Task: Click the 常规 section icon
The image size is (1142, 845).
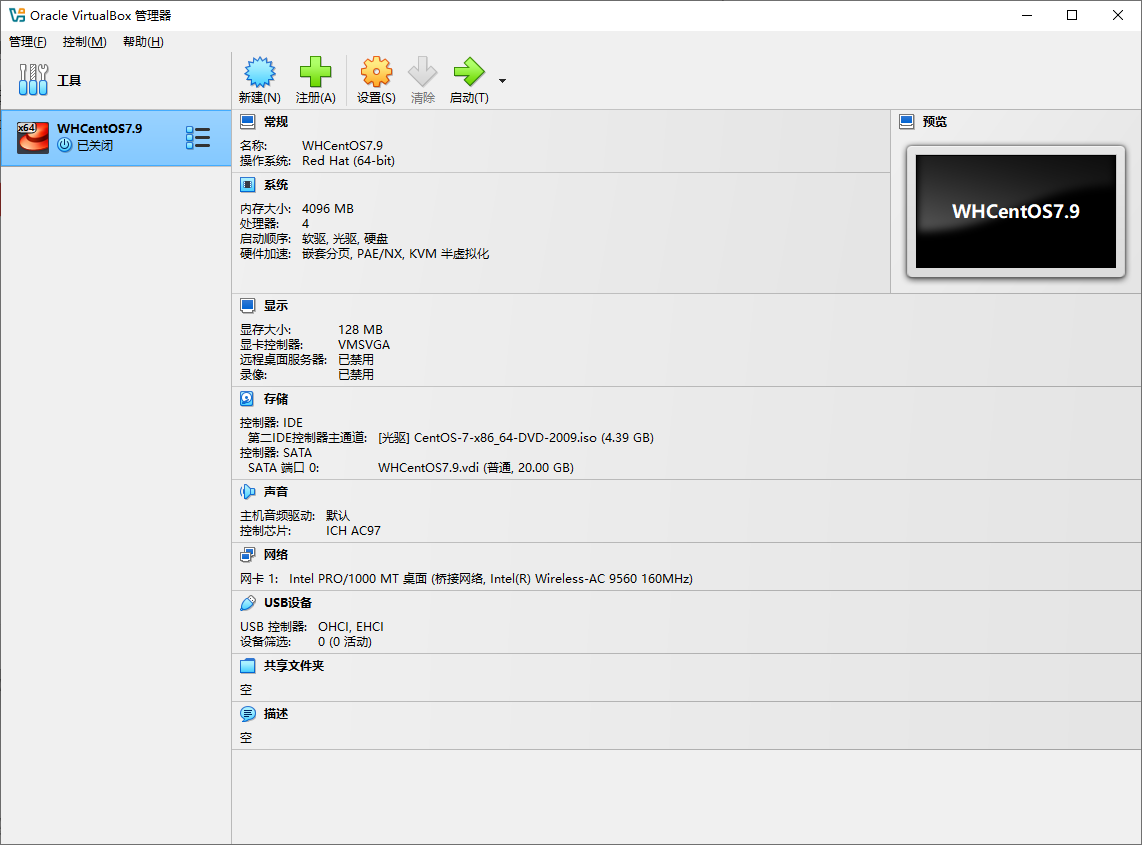Action: [248, 122]
